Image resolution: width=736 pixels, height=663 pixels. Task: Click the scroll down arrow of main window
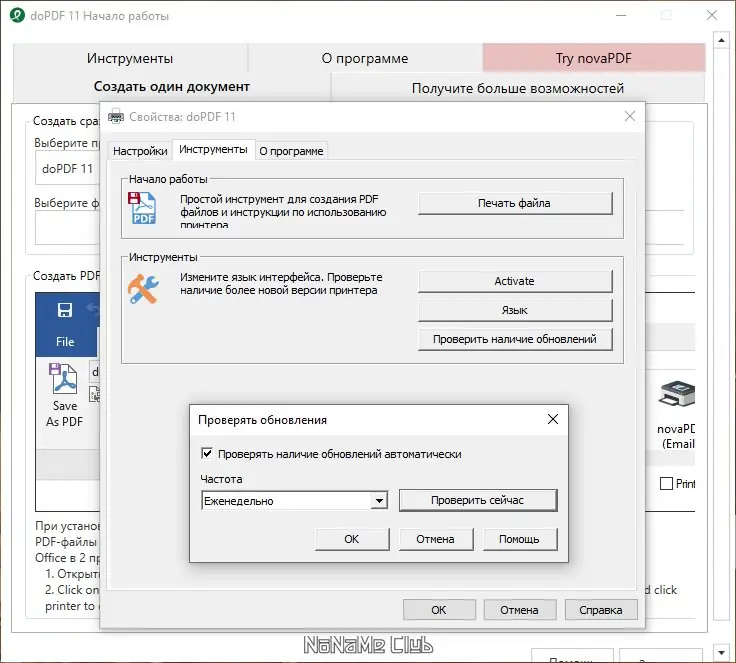pyautogui.click(x=721, y=652)
